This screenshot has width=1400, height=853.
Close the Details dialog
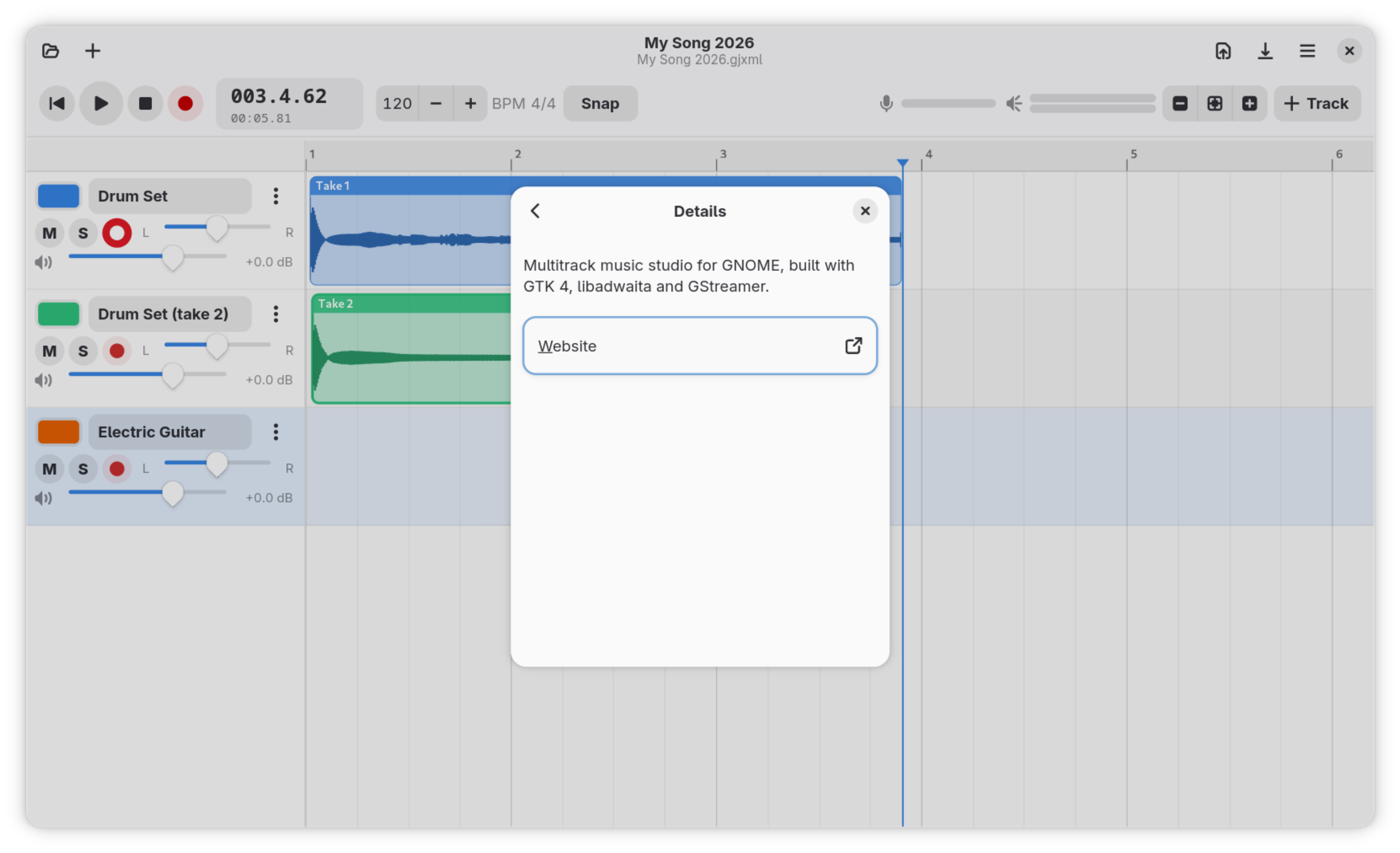pyautogui.click(x=865, y=211)
